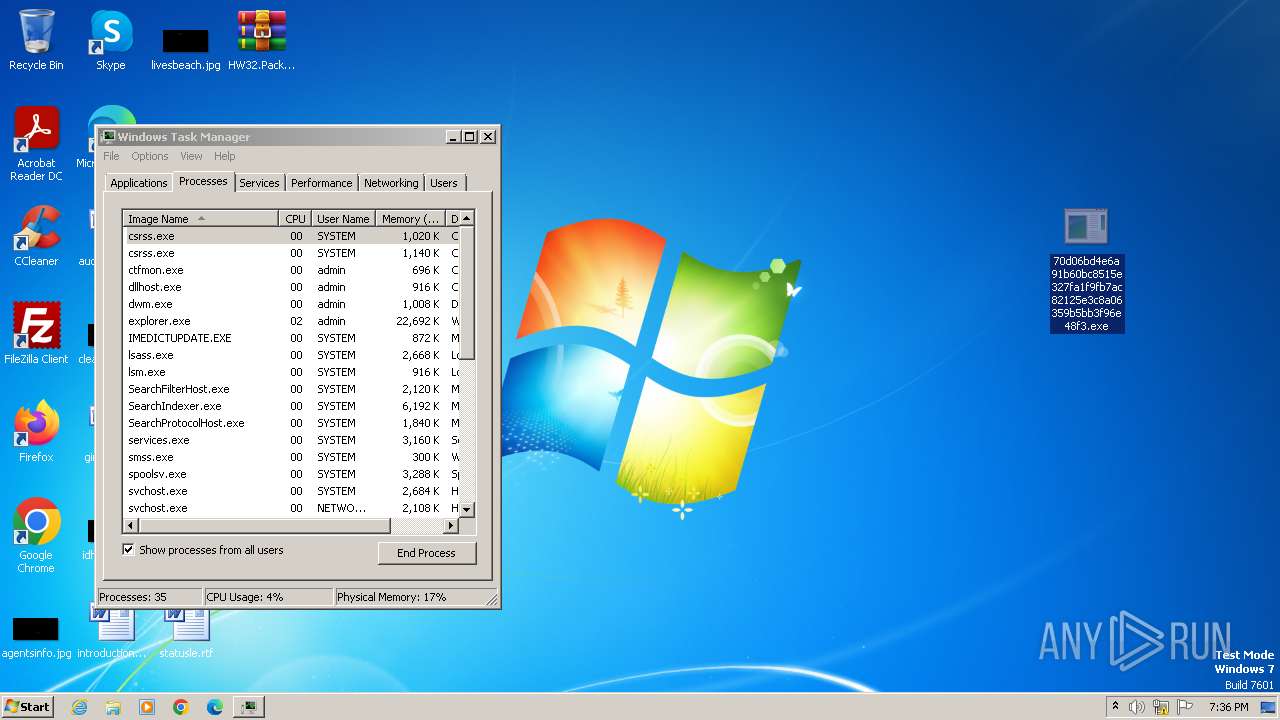Launch CCleaner from the desktop
The height and width of the screenshot is (720, 1280).
coord(36,236)
